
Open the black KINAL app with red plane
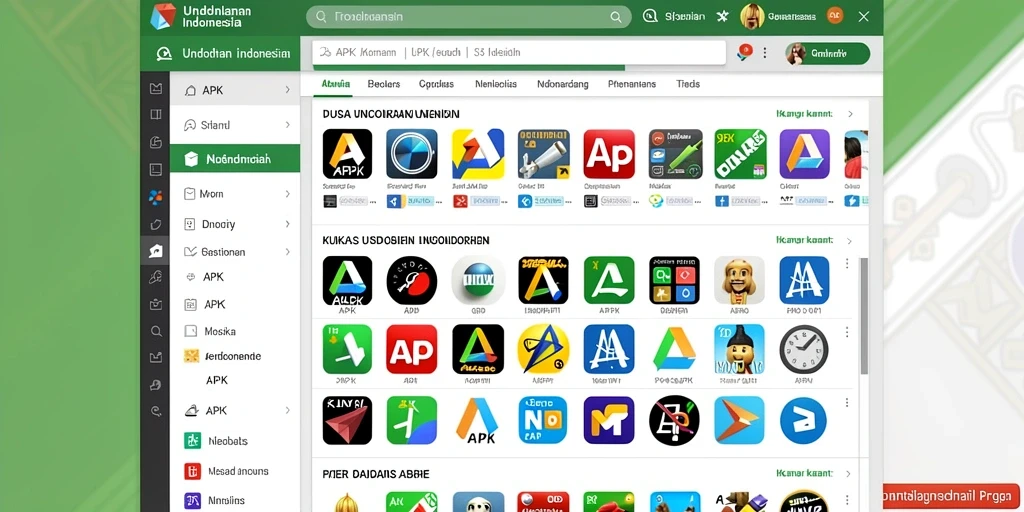[x=347, y=421]
